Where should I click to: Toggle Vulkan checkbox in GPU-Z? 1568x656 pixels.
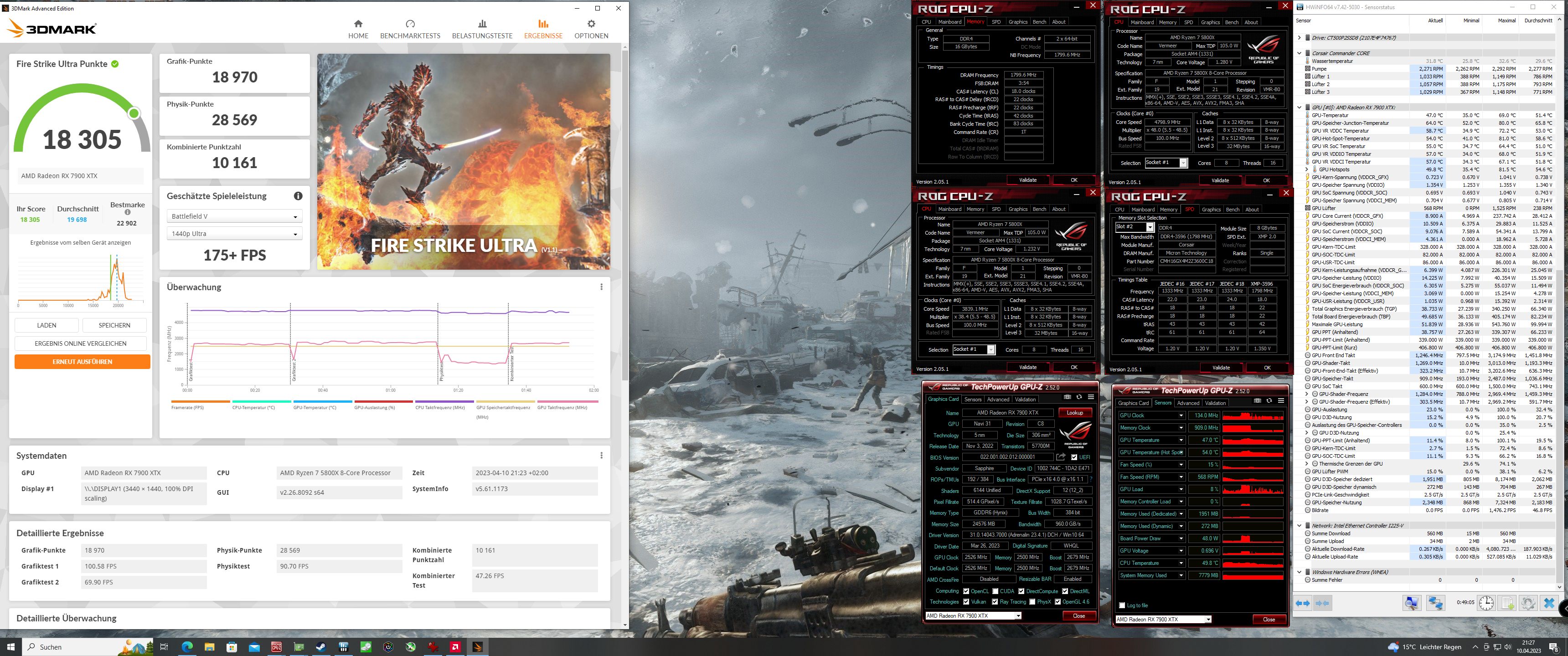(966, 601)
